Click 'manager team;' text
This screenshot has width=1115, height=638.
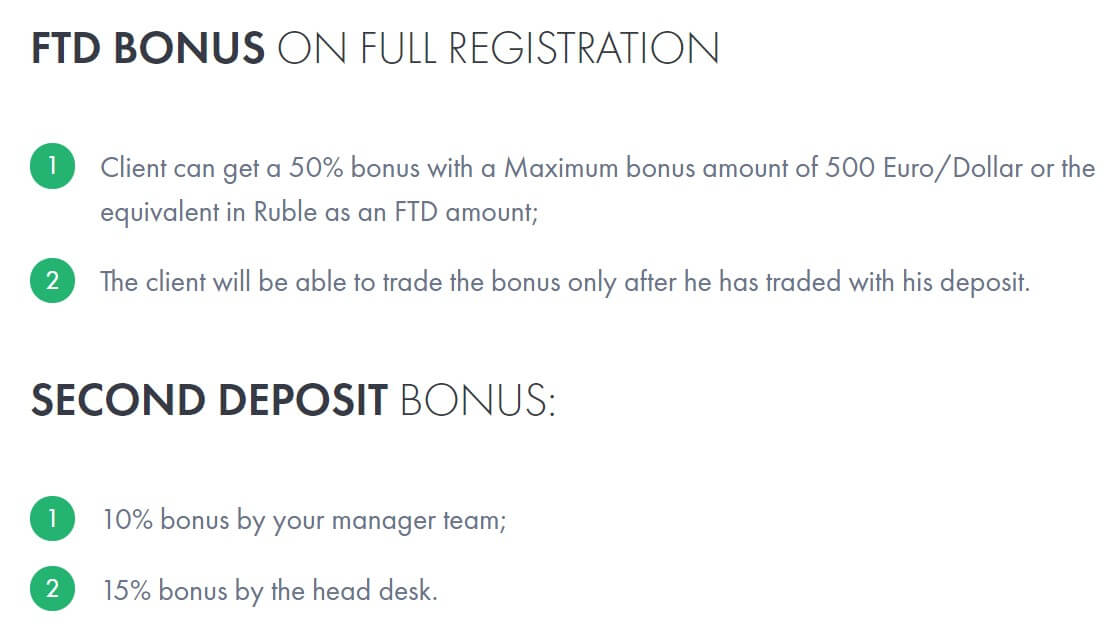tap(419, 521)
